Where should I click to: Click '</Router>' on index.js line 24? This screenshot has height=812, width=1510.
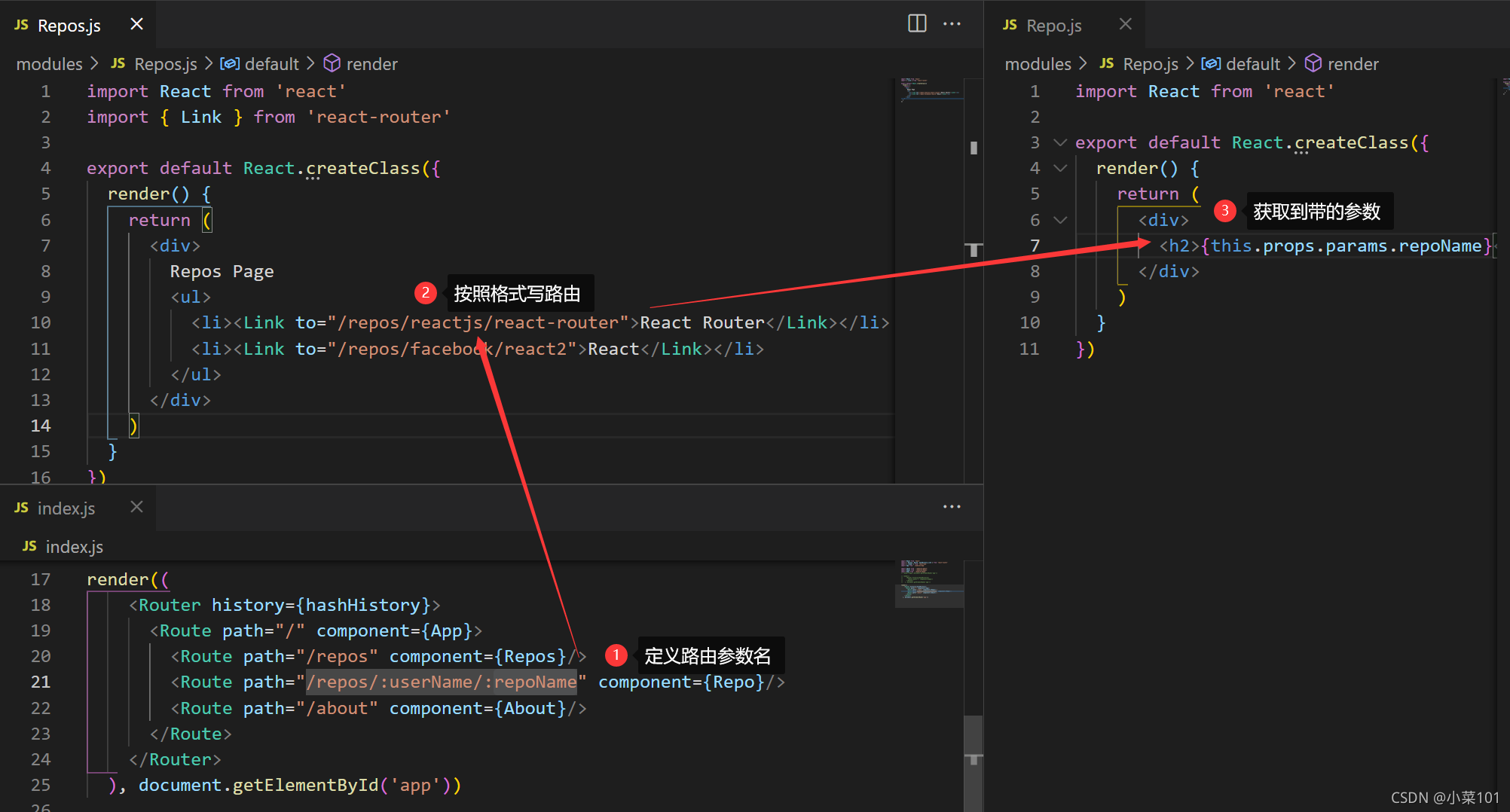(x=175, y=759)
